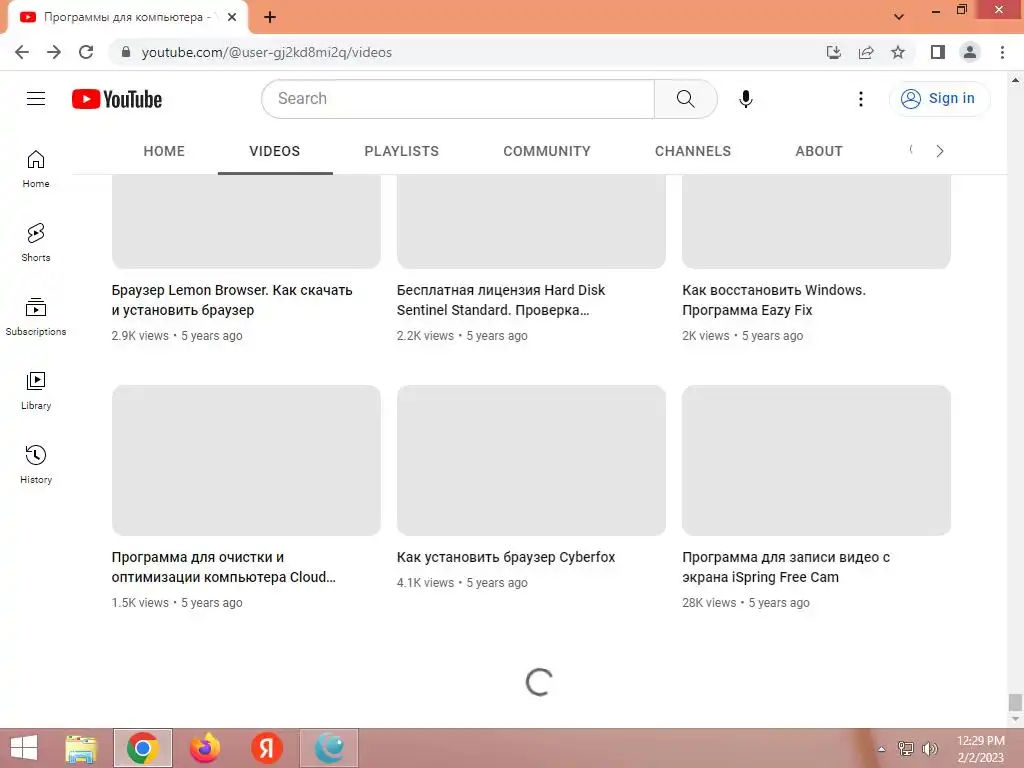Click thumbnail above iSpring Free Cam video
Image resolution: width=1024 pixels, height=768 pixels.
[x=816, y=460]
